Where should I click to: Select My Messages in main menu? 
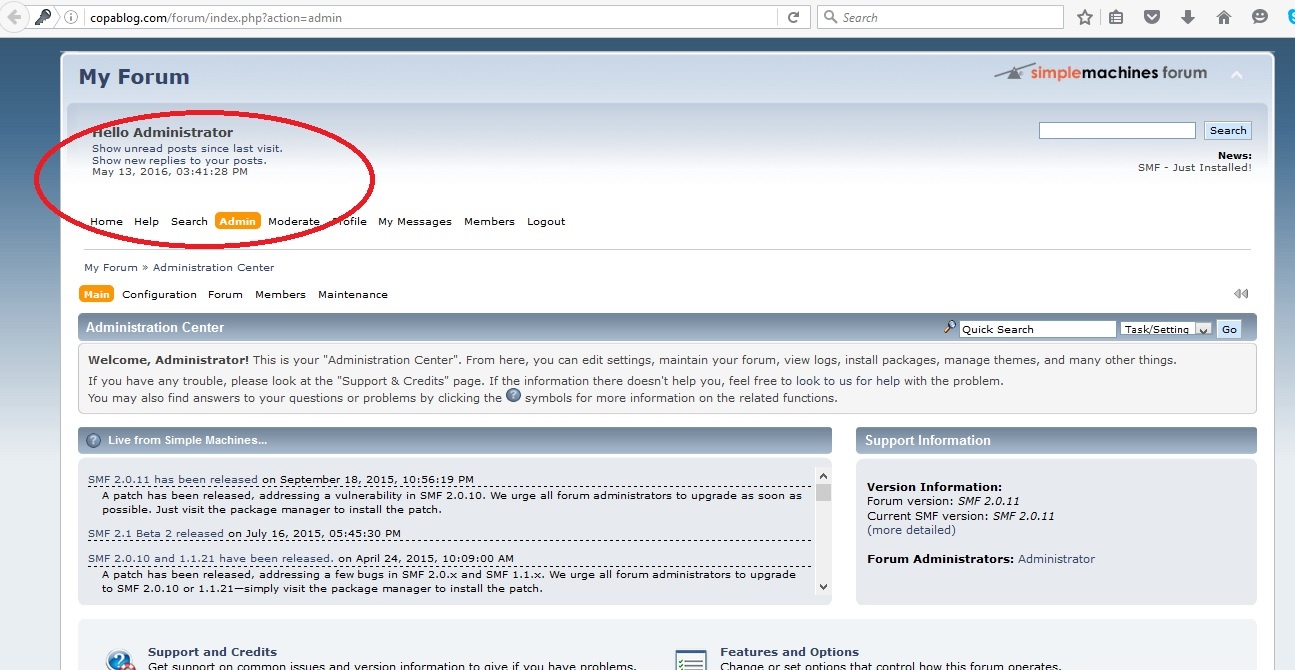(414, 222)
